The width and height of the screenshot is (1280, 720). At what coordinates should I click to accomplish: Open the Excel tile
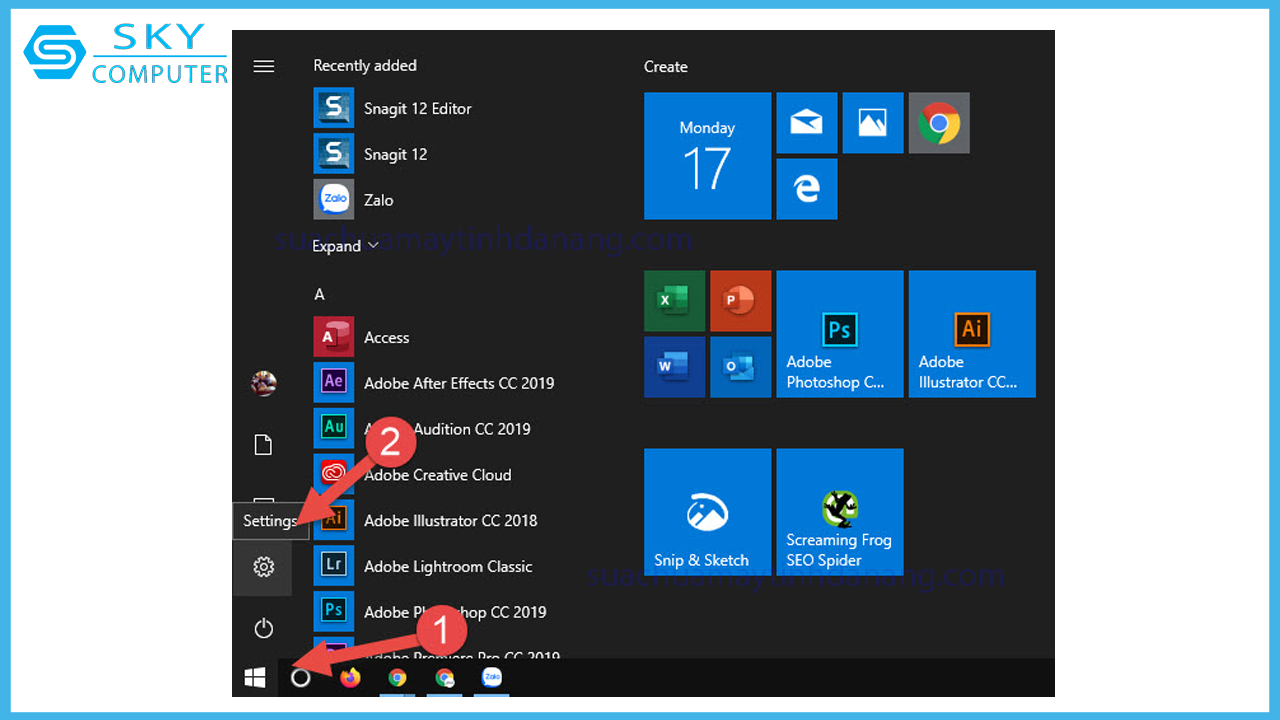click(x=674, y=301)
